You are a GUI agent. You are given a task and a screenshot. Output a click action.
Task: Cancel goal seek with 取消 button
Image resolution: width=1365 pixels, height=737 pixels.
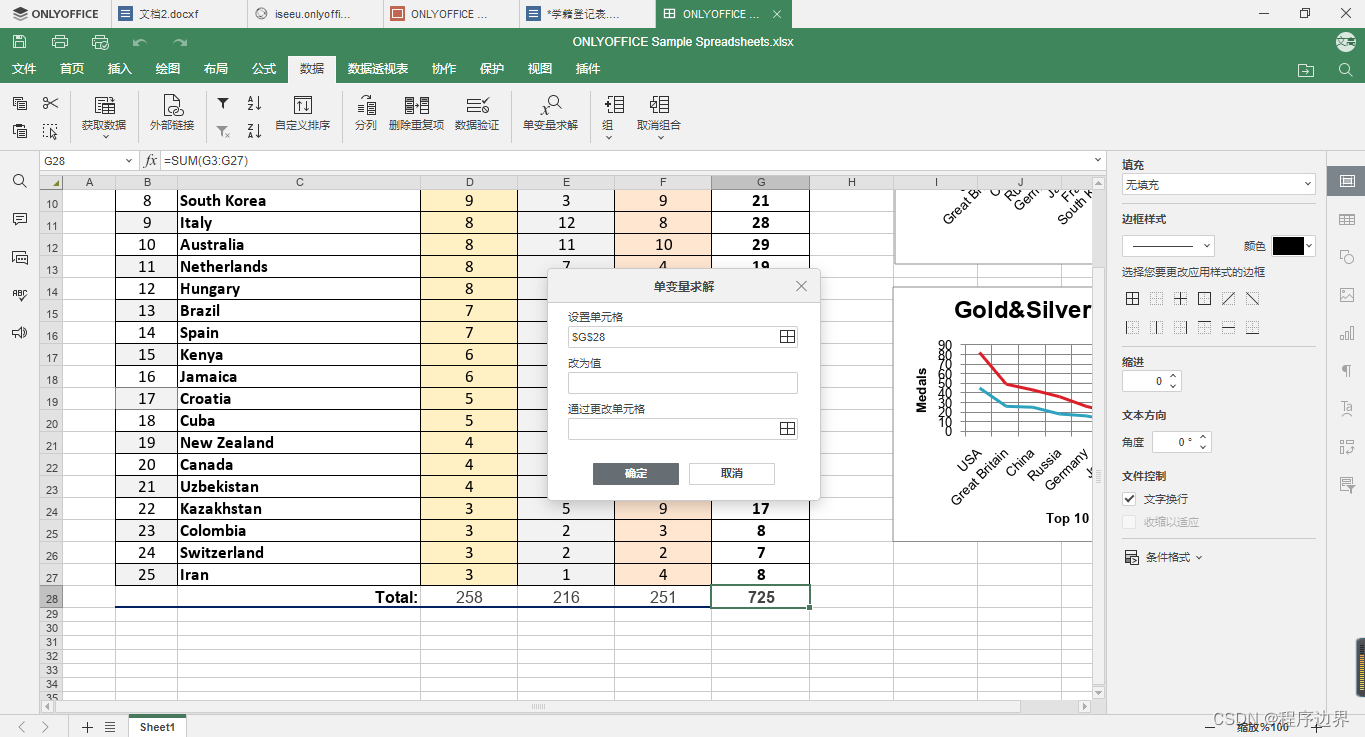click(x=732, y=474)
